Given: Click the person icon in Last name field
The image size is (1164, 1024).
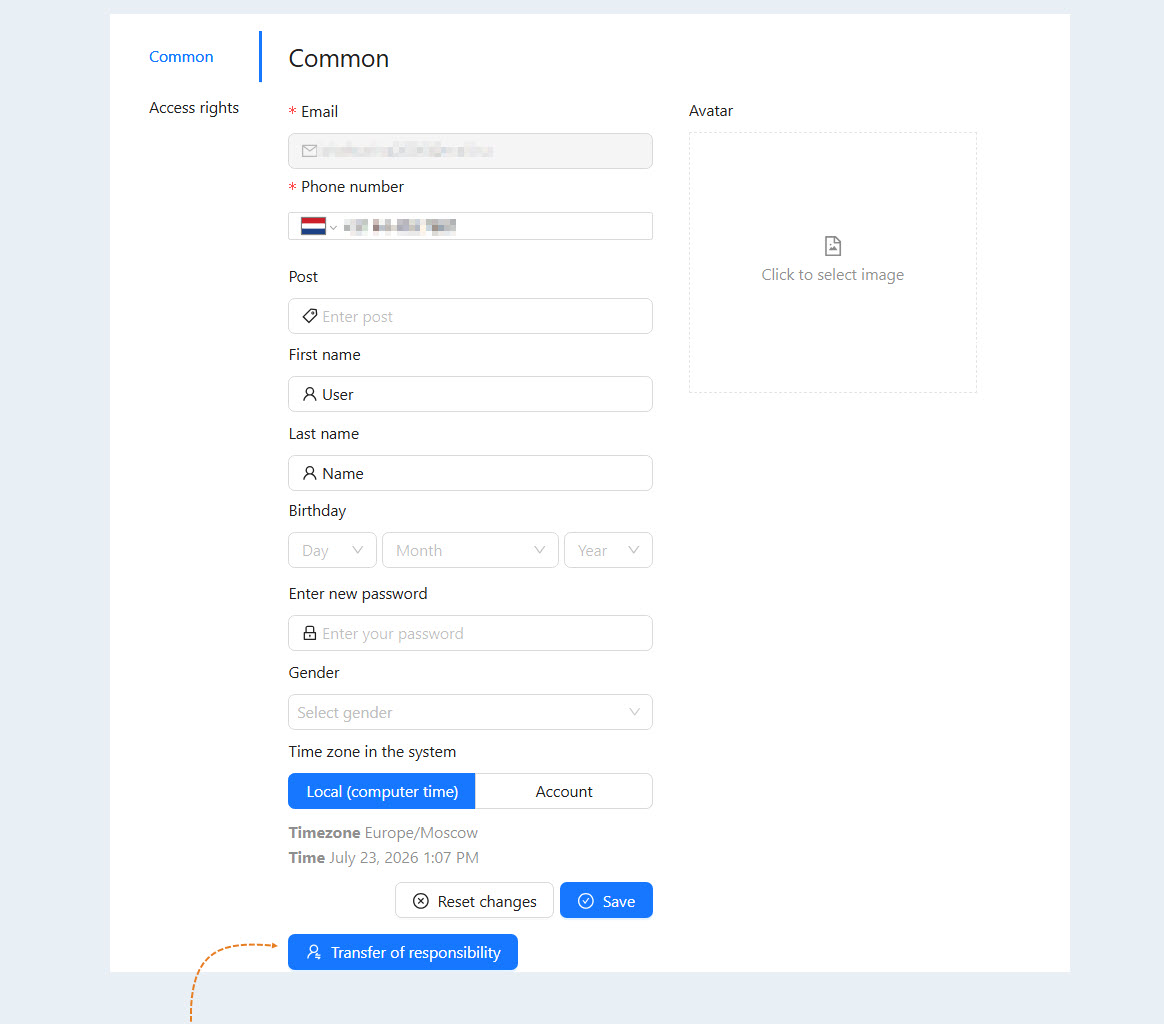Looking at the screenshot, I should point(310,473).
